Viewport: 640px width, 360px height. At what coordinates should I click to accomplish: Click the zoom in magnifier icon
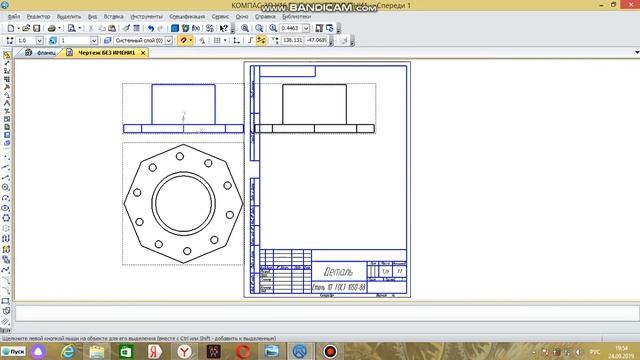click(x=244, y=28)
